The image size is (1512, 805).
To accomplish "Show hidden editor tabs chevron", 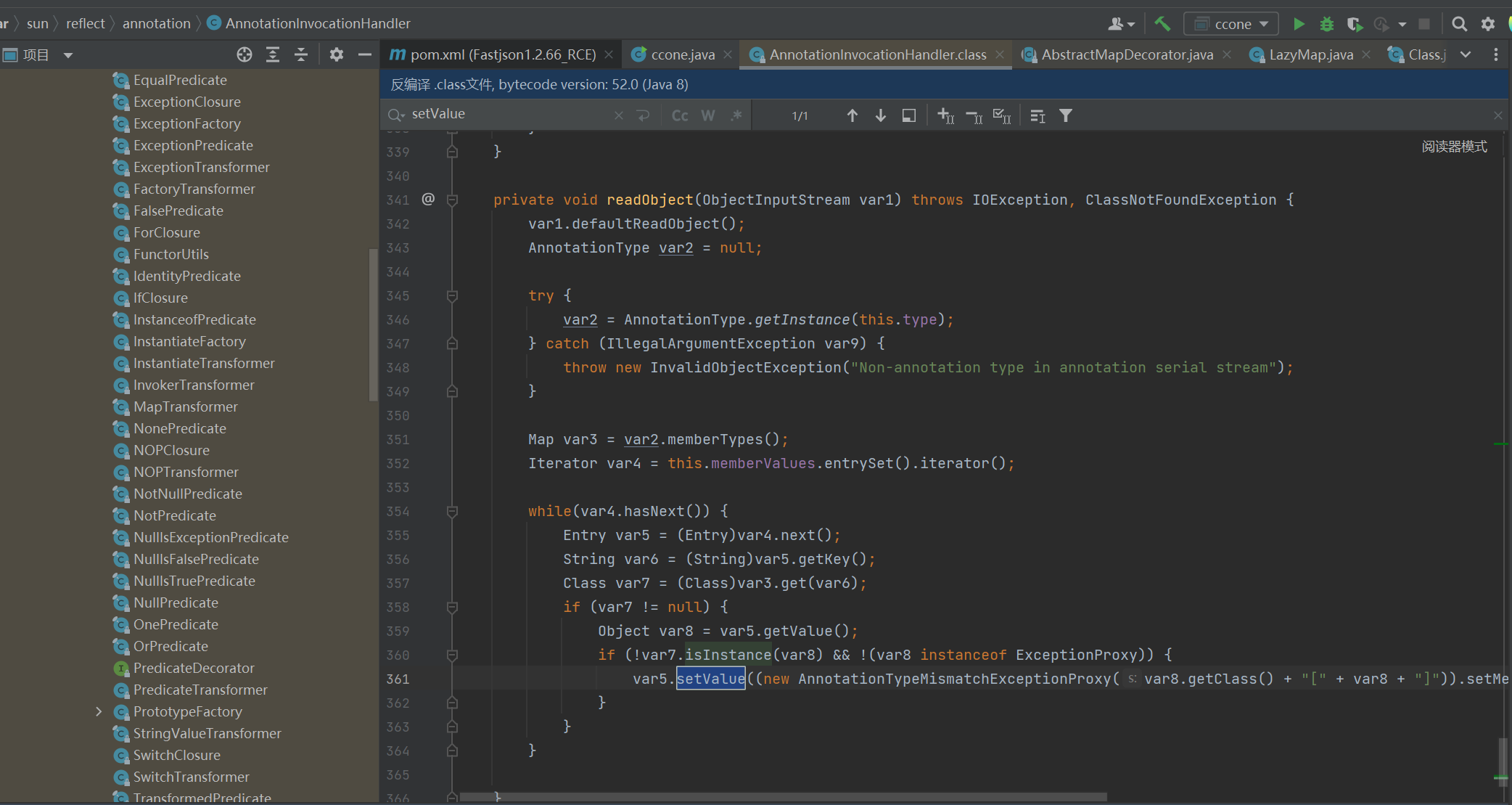I will tap(1466, 54).
